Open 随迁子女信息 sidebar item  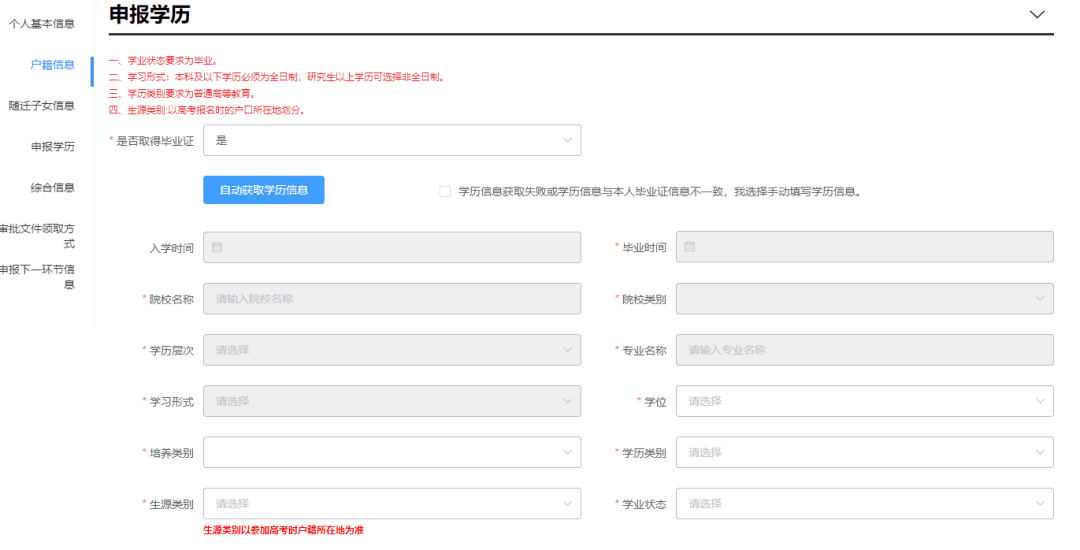[41, 106]
